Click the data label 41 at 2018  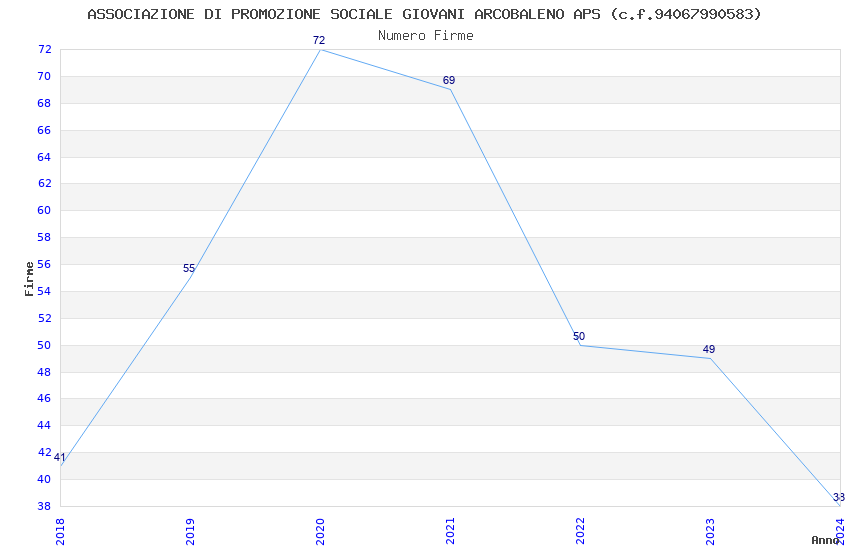point(59,457)
